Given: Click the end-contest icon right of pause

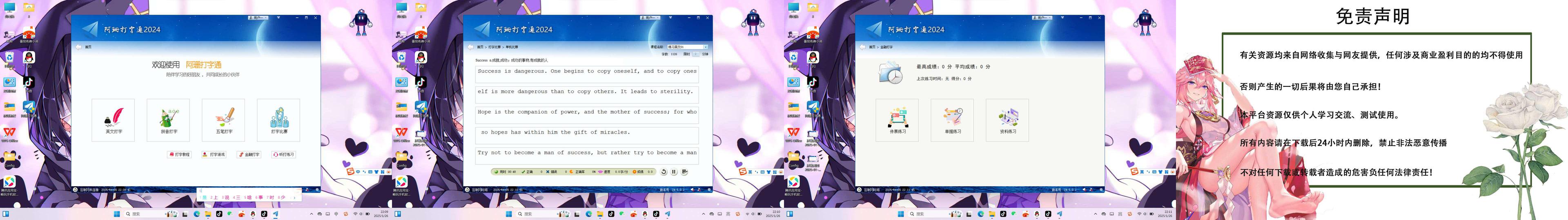Looking at the screenshot, I should pyautogui.click(x=684, y=172).
